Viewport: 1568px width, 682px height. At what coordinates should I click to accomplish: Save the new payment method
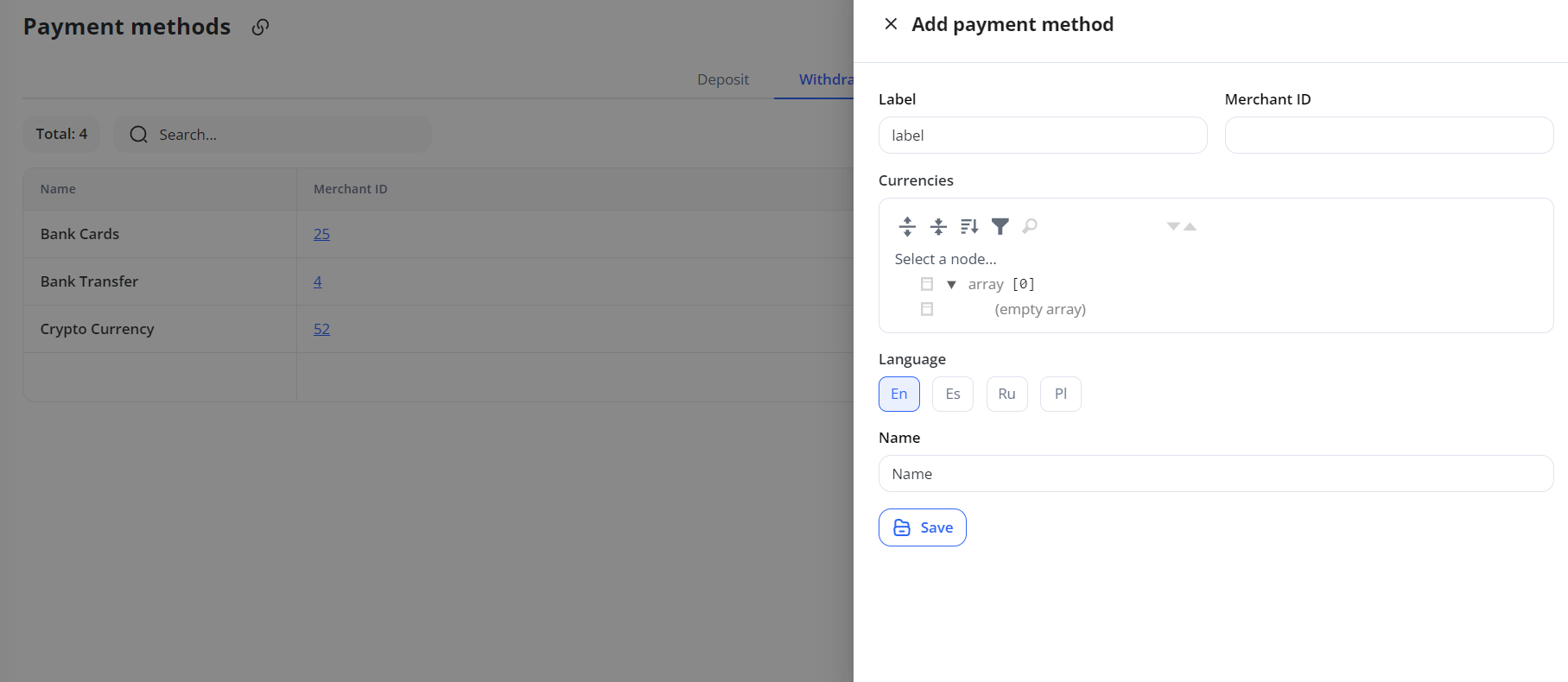[x=923, y=527]
